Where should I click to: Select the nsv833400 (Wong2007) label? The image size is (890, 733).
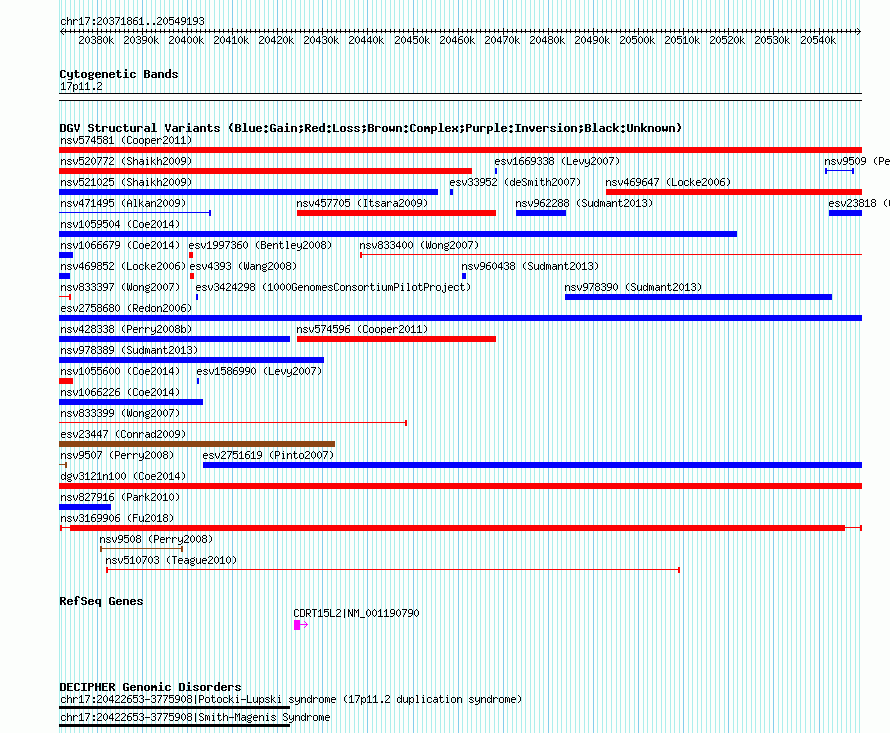click(419, 245)
